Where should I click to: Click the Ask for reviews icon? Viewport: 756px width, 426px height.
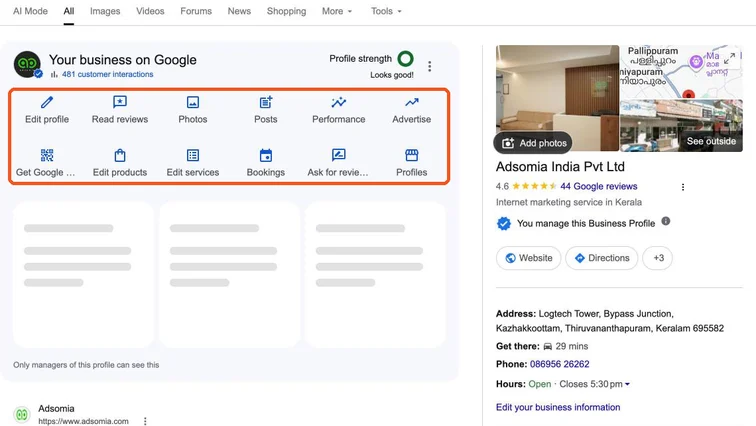[338, 155]
